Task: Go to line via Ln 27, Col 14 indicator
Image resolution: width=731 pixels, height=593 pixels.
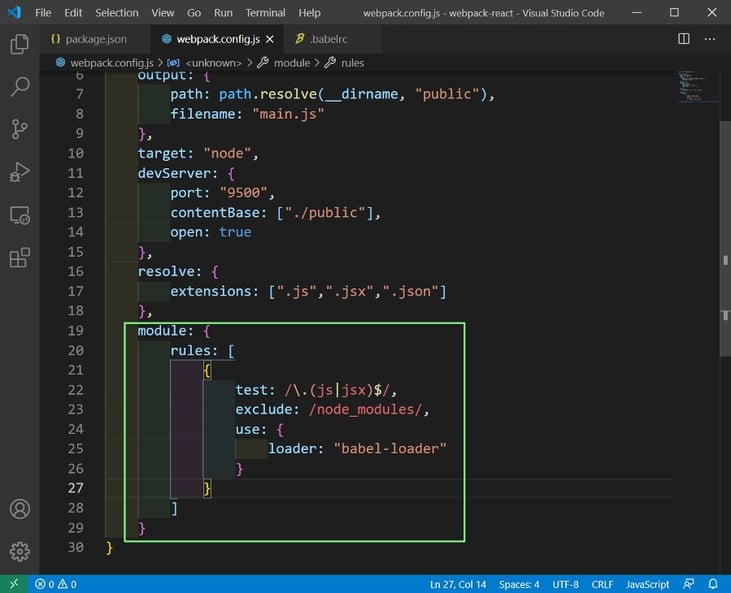Action: coord(458,584)
